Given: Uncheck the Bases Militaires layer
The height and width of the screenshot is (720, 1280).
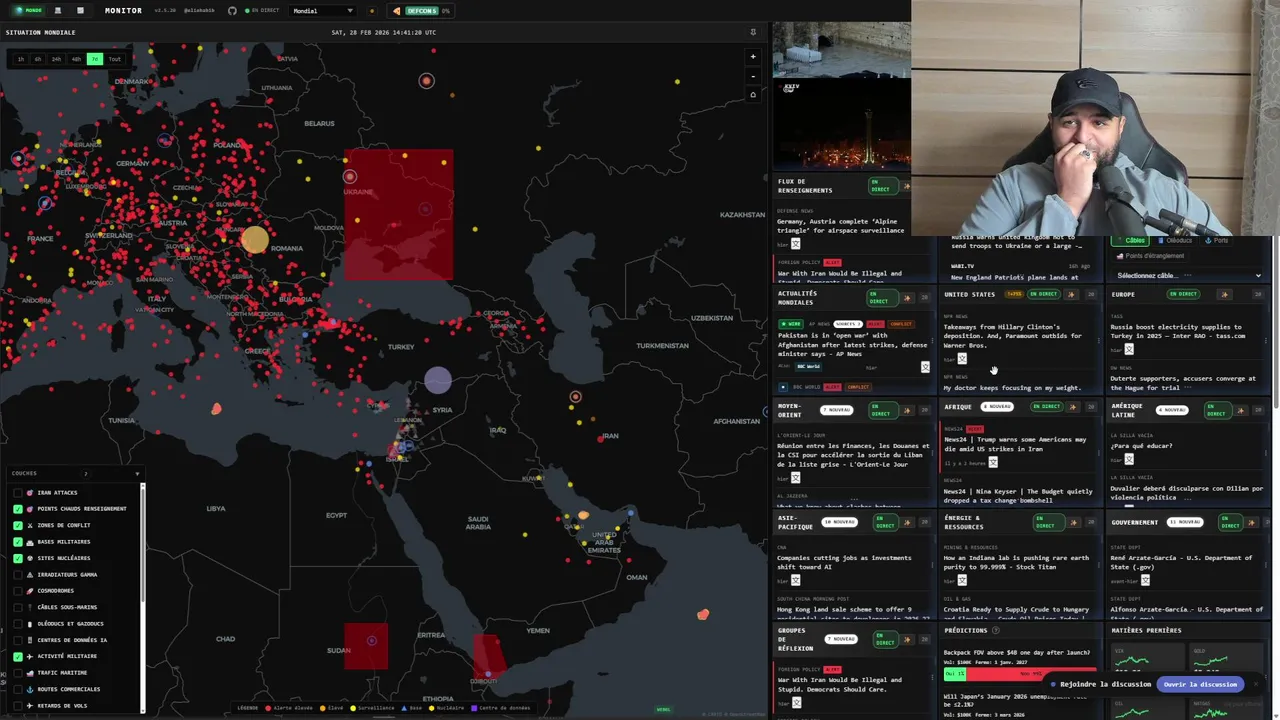Looking at the screenshot, I should pyautogui.click(x=18, y=541).
